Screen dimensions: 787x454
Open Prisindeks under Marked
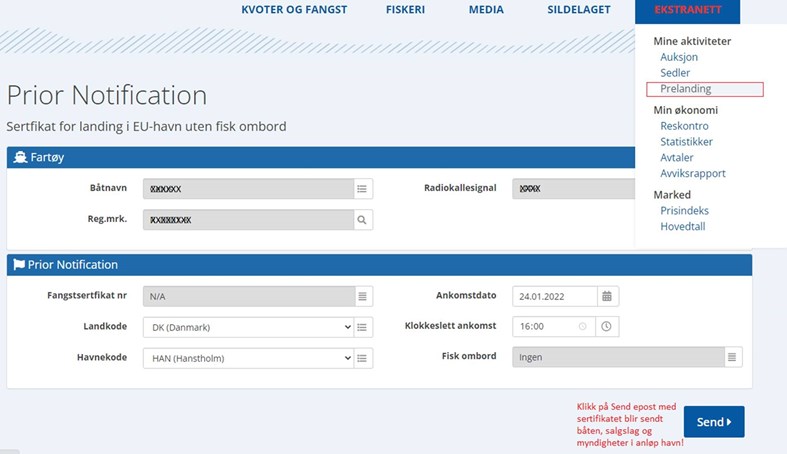684,211
